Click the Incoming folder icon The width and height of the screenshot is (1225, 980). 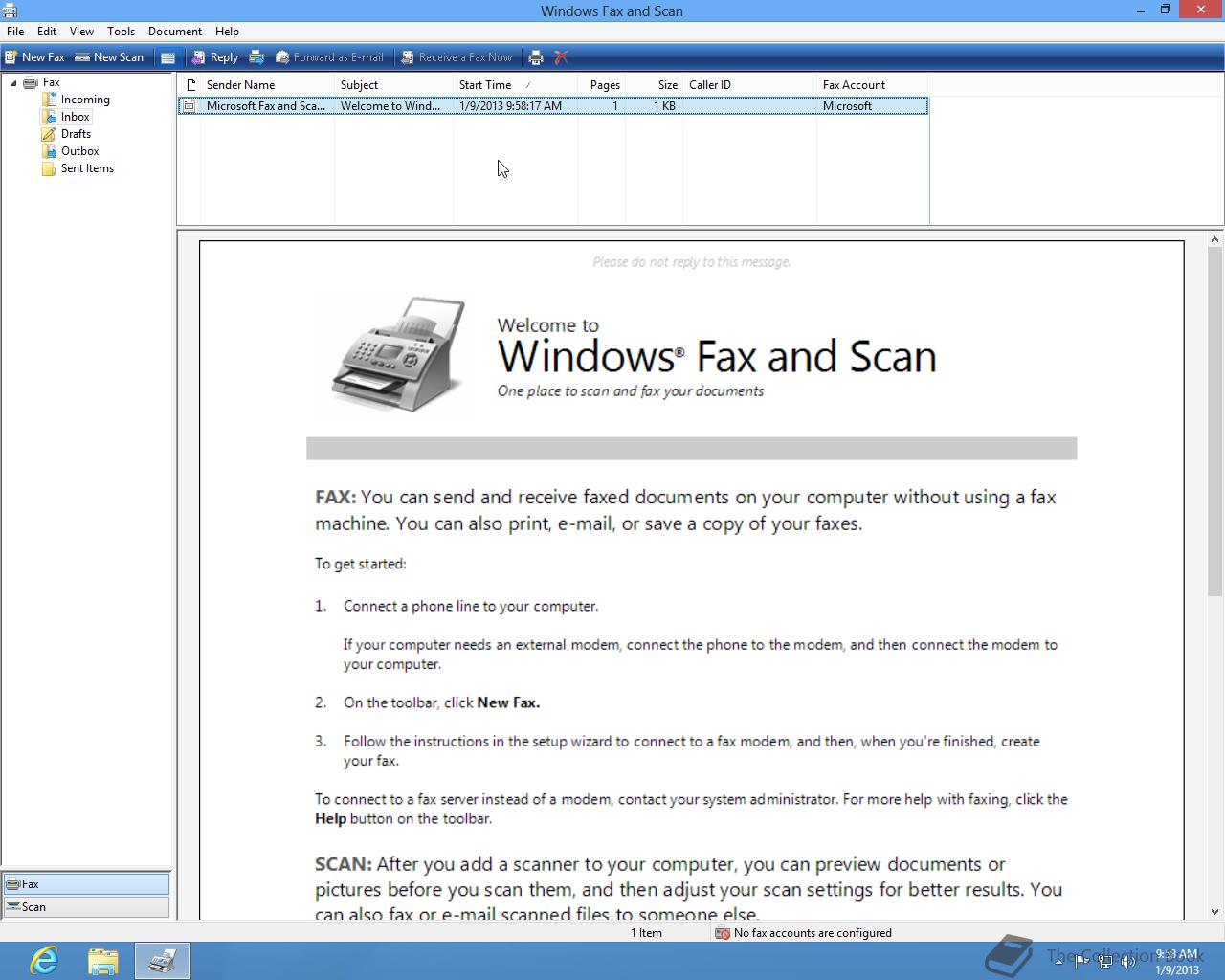point(49,100)
